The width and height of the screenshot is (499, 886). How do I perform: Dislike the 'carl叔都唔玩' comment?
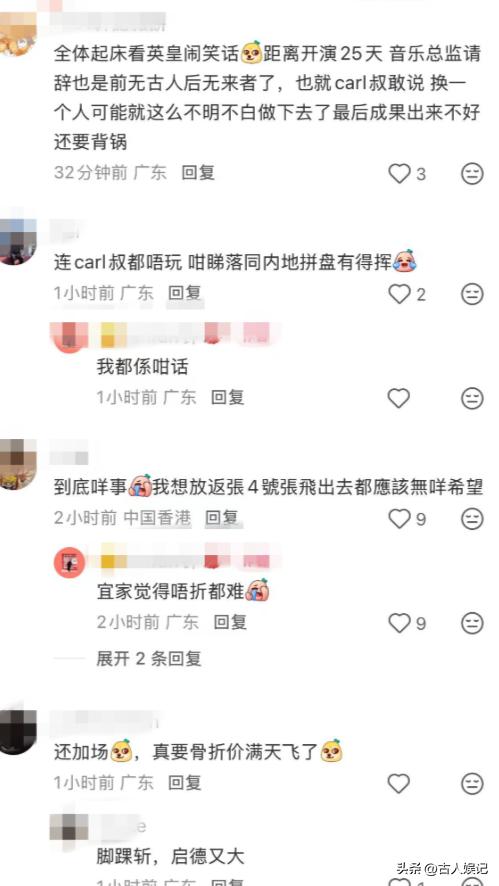tap(472, 294)
